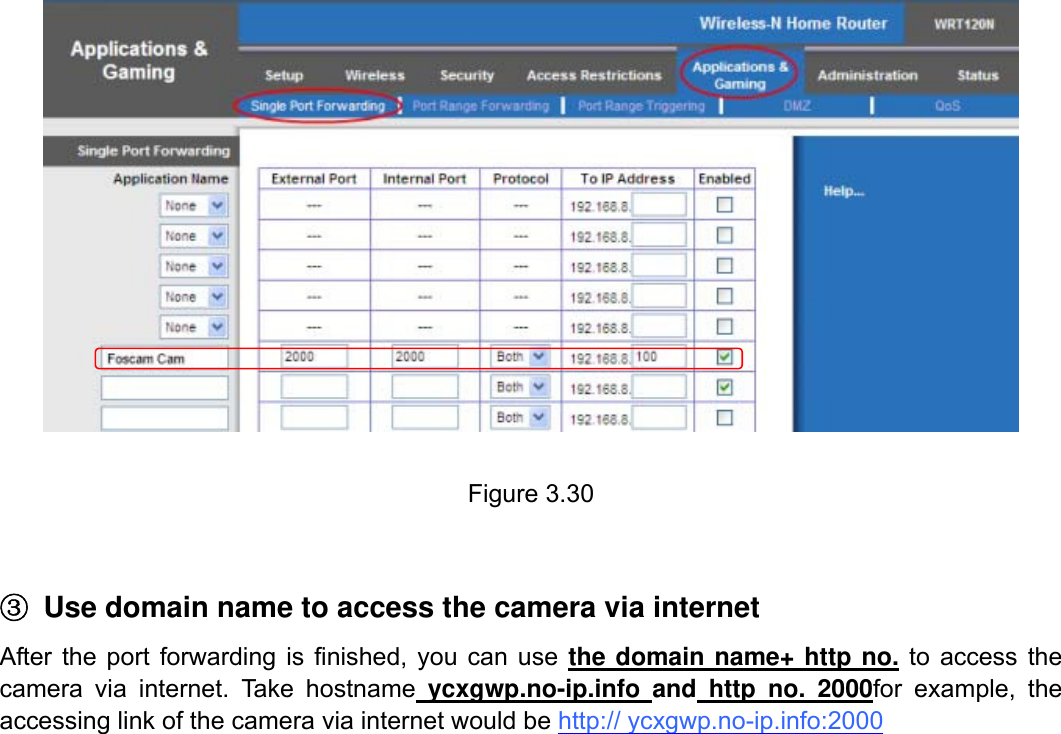Click the WRT120N model label
The width and height of the screenshot is (1061, 734).
point(964,24)
